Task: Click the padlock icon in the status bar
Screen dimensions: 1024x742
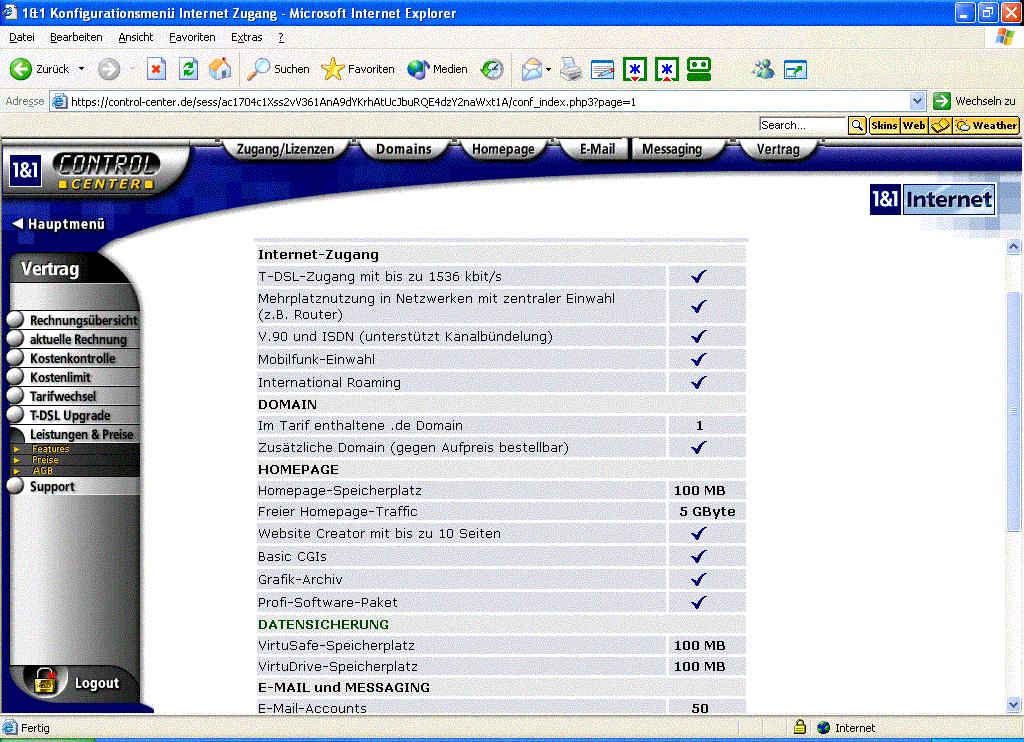Action: [799, 727]
